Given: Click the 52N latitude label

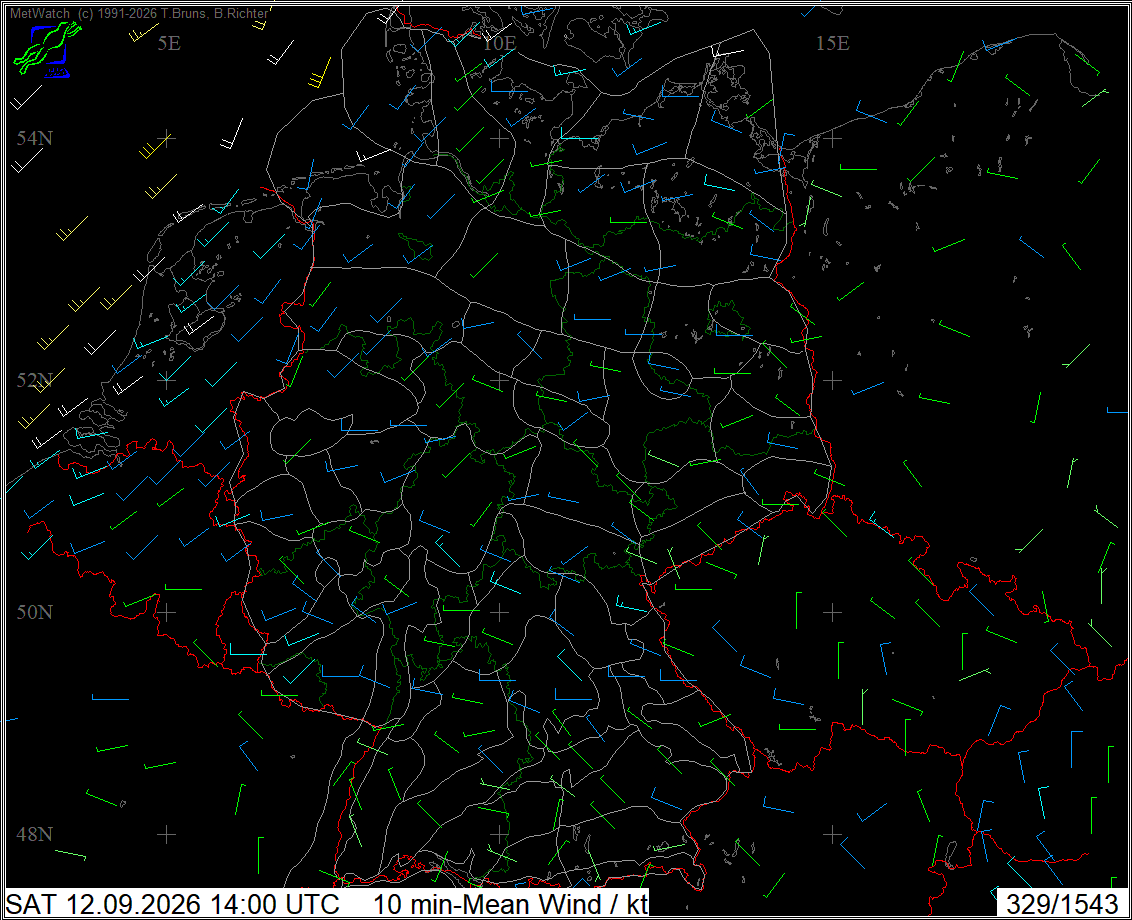Looking at the screenshot, I should (x=35, y=380).
